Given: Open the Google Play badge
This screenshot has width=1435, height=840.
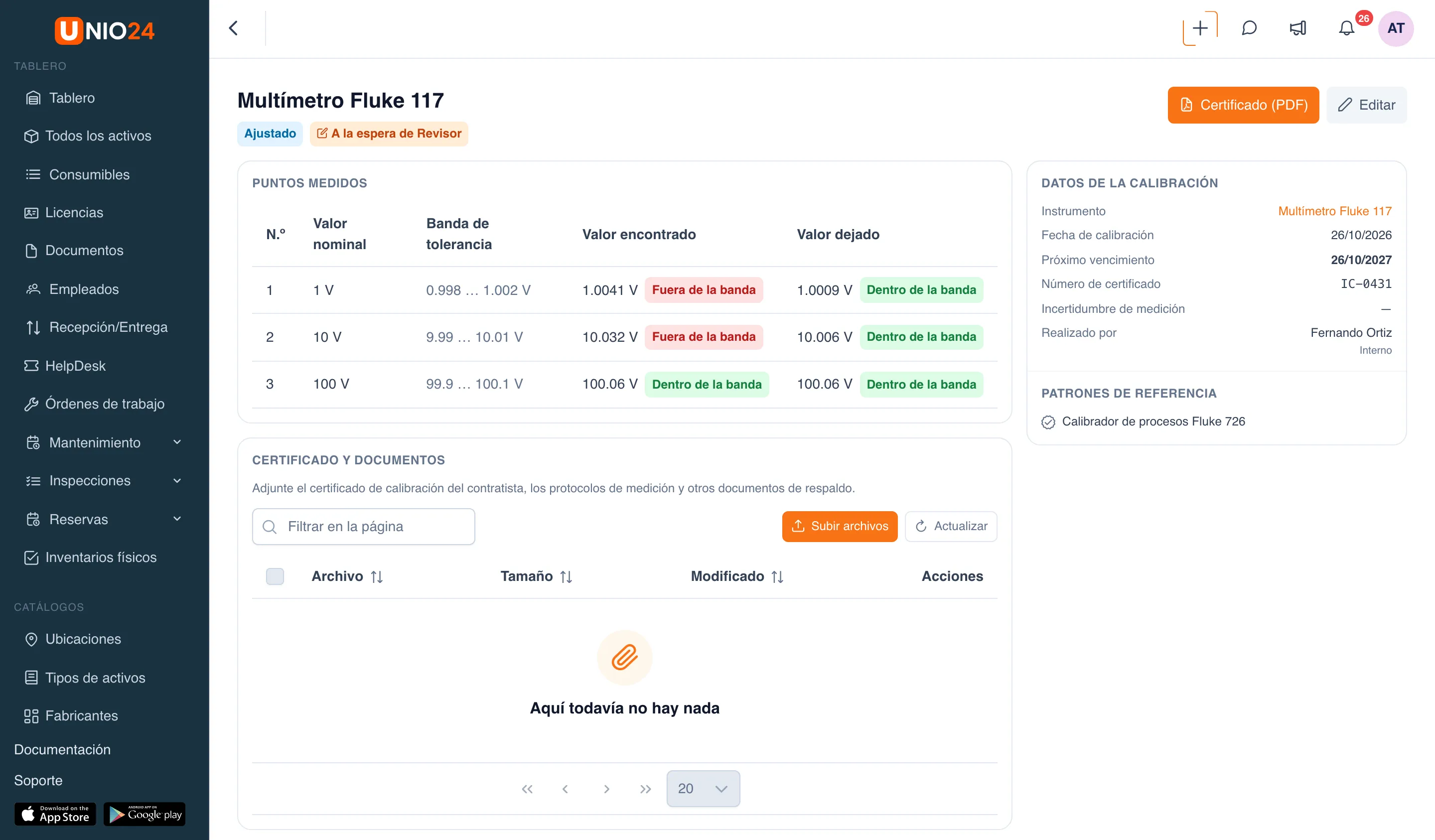Looking at the screenshot, I should pyautogui.click(x=144, y=815).
